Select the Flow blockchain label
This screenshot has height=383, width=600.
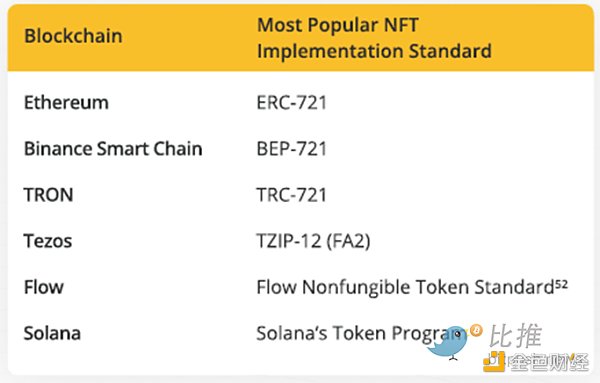tap(44, 287)
